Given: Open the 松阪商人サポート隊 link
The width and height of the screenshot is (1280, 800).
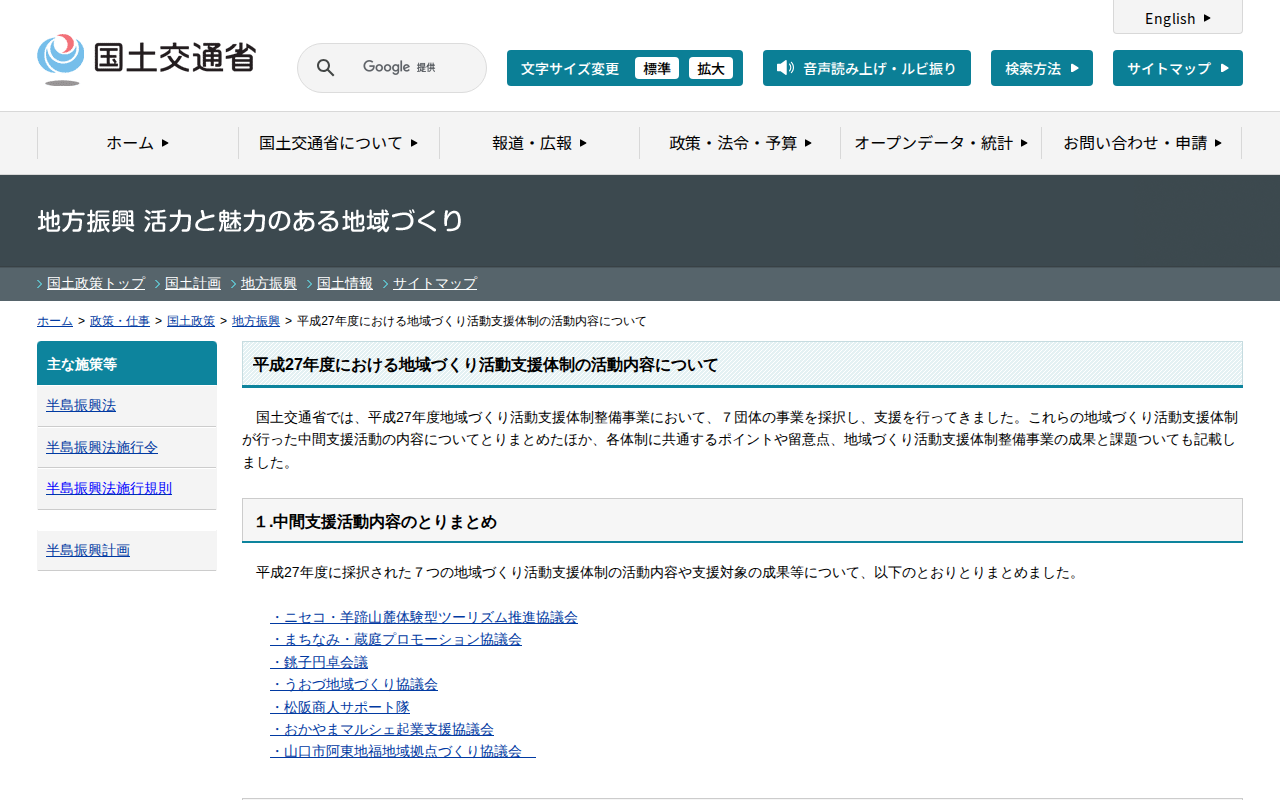Looking at the screenshot, I should click(x=340, y=707).
